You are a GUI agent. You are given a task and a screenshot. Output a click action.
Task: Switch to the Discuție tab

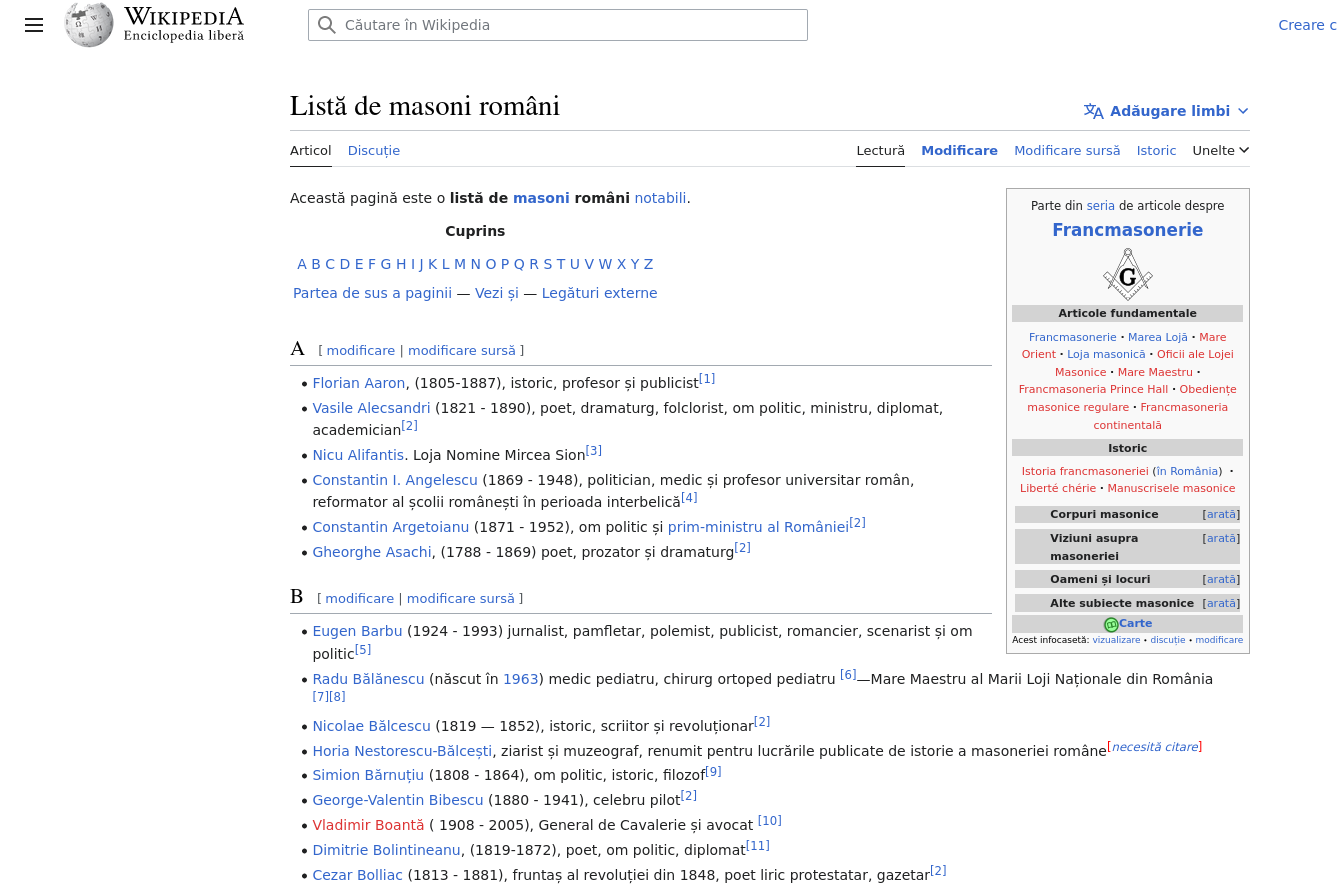click(x=374, y=150)
